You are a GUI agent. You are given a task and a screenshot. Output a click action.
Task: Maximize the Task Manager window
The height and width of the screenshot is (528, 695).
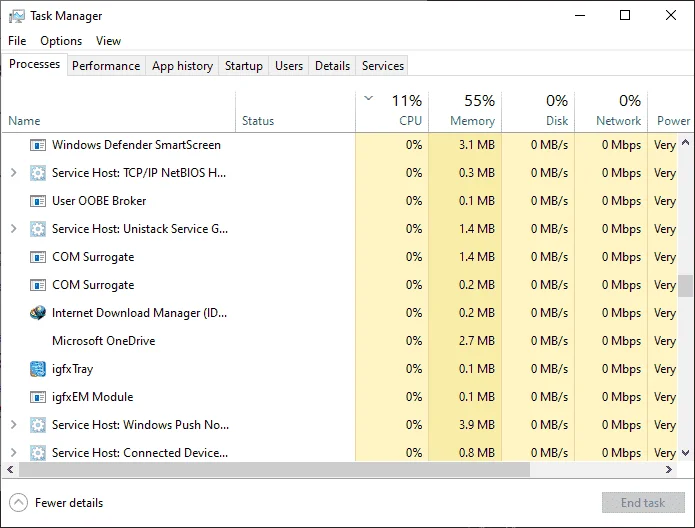[x=625, y=16]
